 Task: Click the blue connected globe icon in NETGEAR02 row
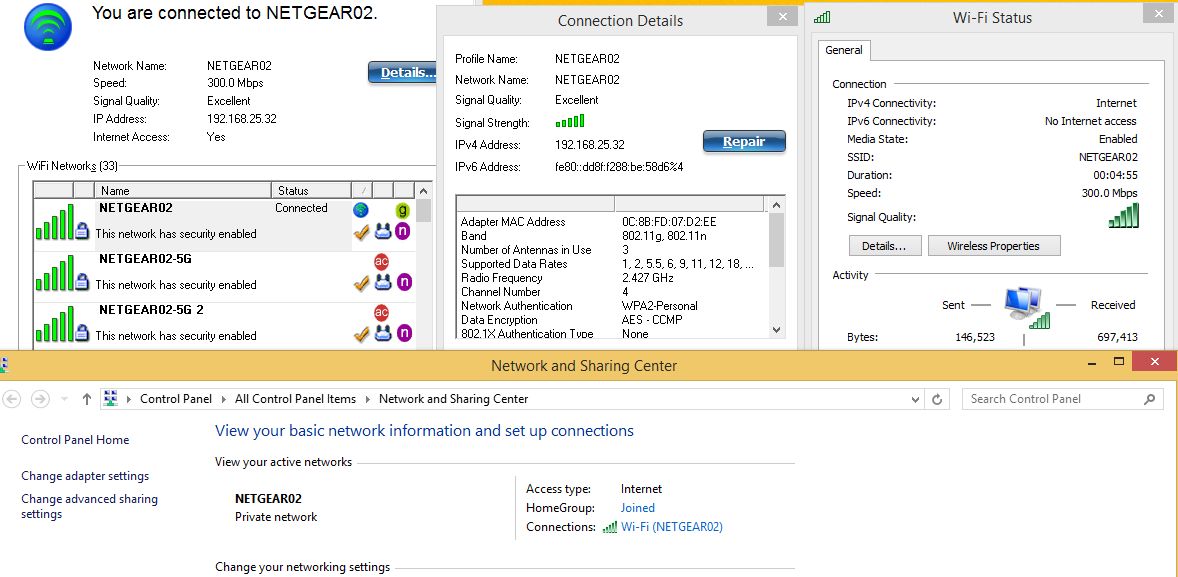361,210
